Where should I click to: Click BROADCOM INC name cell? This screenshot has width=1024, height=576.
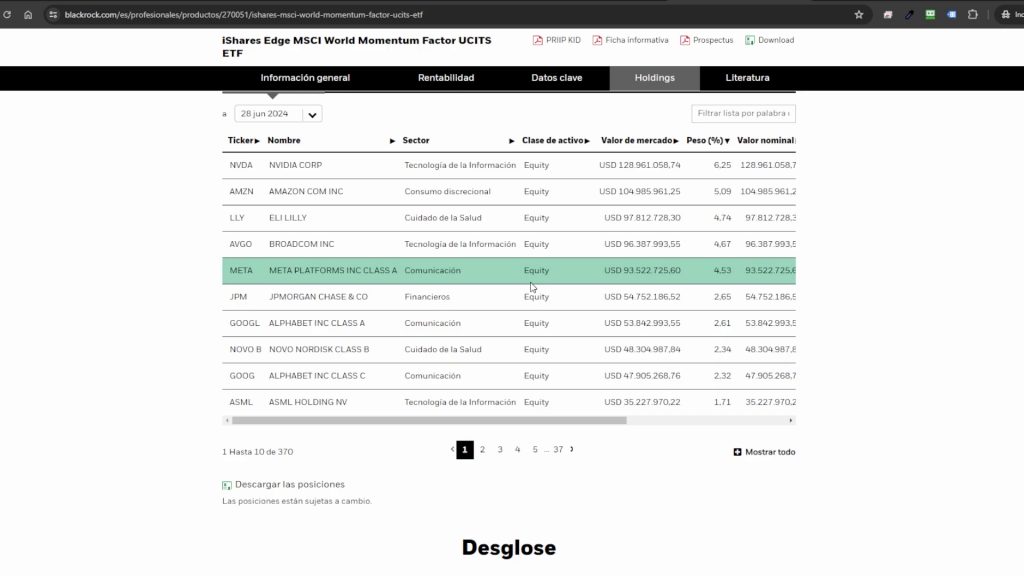[302, 244]
